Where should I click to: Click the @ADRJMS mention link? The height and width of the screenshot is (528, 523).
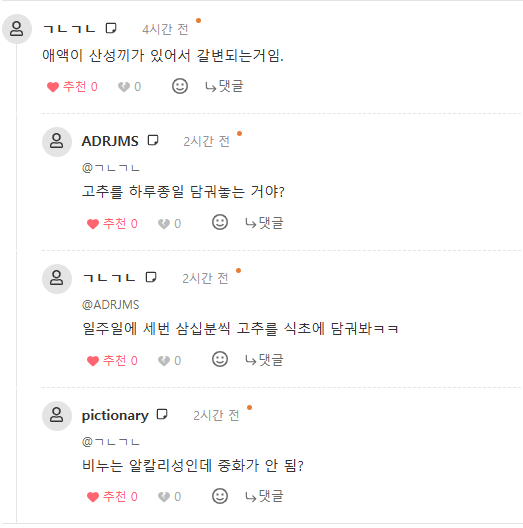pos(110,305)
